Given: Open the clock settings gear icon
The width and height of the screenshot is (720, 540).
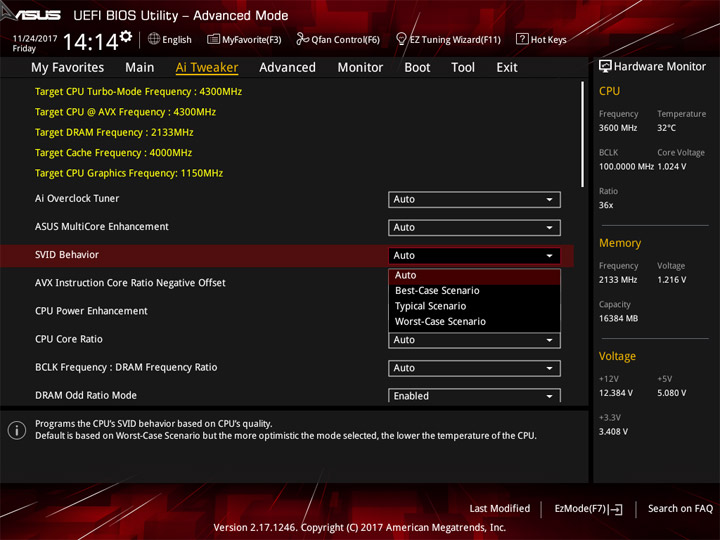Looking at the screenshot, I should [x=126, y=36].
